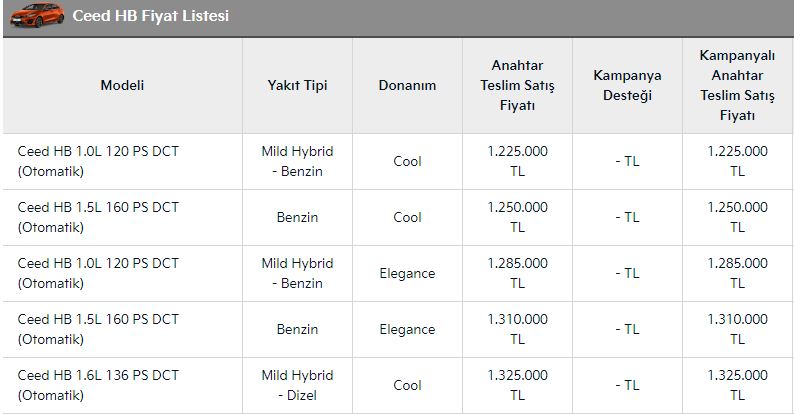This screenshot has width=794, height=414.
Task: Click Kampanyalı Anahtar Teslim Satış Fiyatı header
Action: [737, 85]
